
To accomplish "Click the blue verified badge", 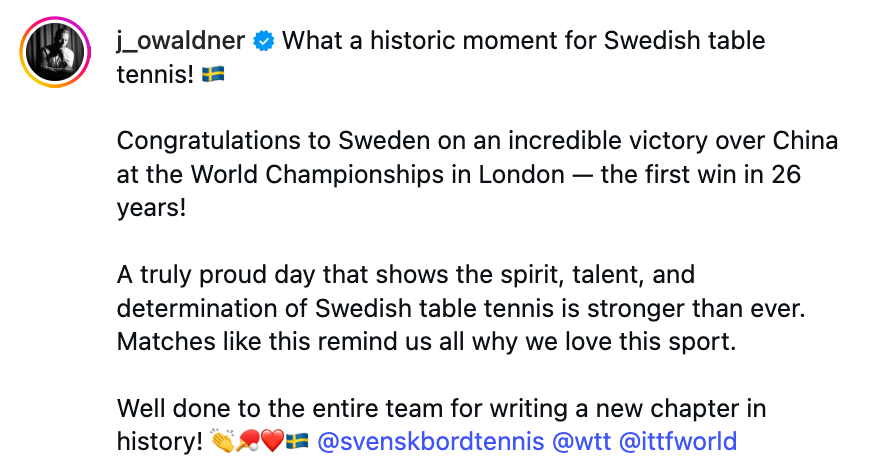I will [x=264, y=41].
